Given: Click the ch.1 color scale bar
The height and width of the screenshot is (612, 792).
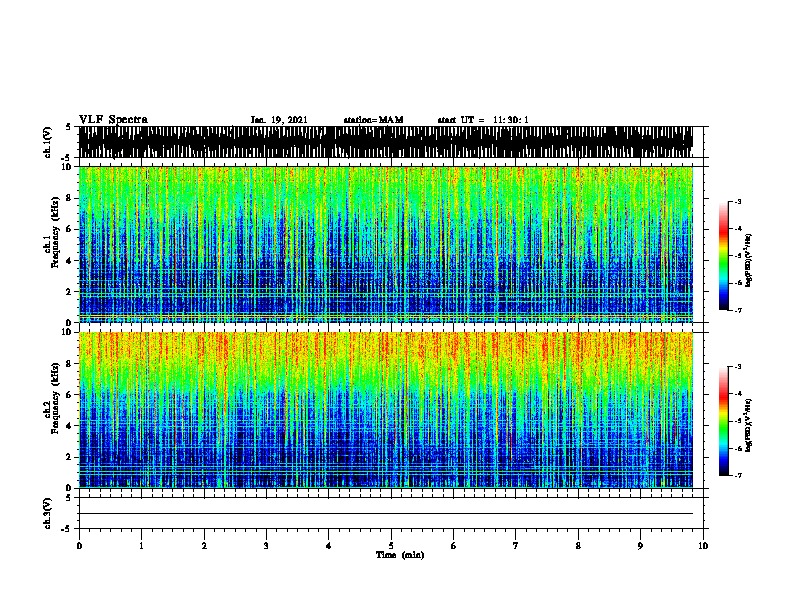Looking at the screenshot, I should click(724, 256).
